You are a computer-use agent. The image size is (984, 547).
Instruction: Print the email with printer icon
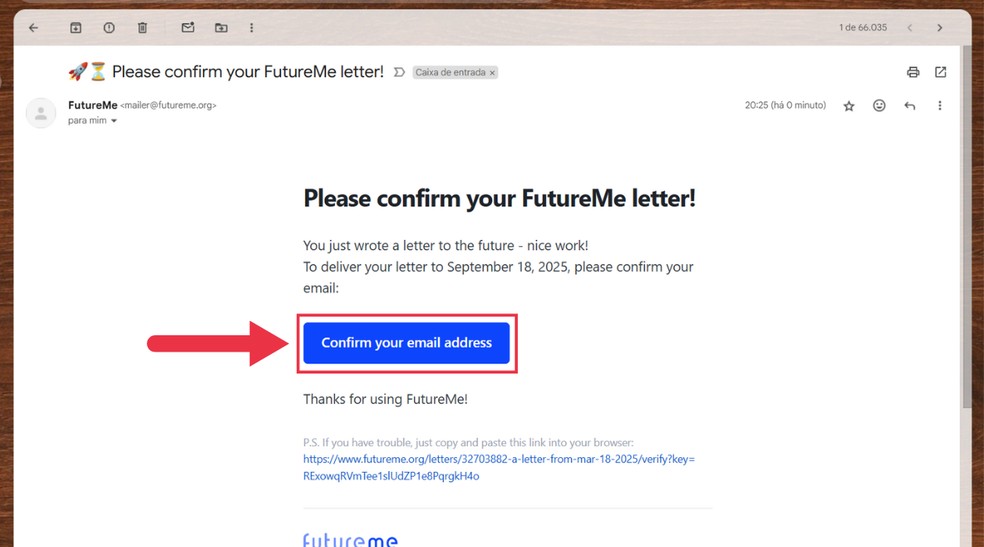[x=913, y=72]
